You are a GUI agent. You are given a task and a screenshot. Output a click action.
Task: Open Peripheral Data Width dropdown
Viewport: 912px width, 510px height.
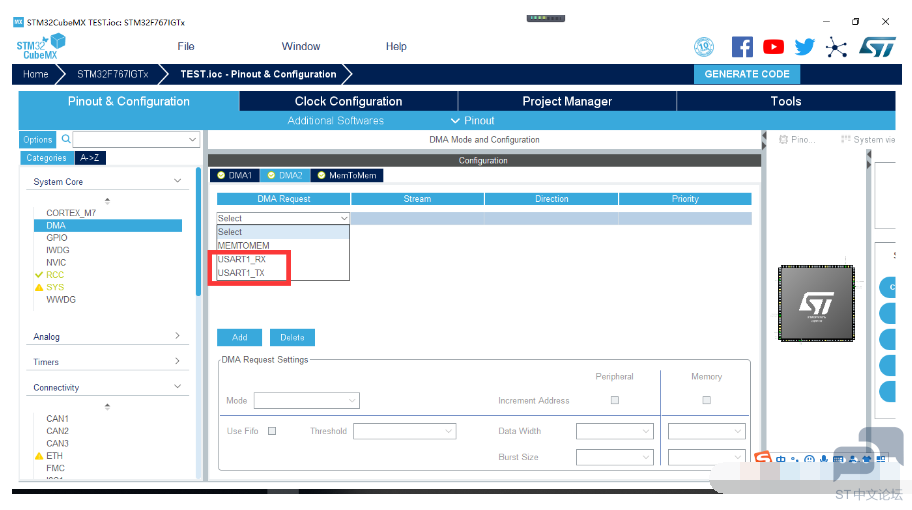(615, 431)
